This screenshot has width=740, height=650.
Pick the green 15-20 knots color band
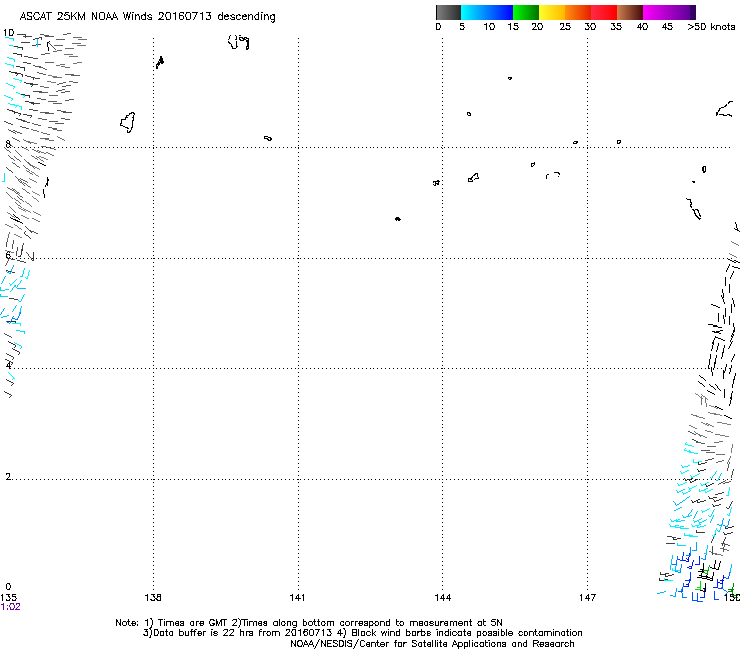[x=526, y=12]
